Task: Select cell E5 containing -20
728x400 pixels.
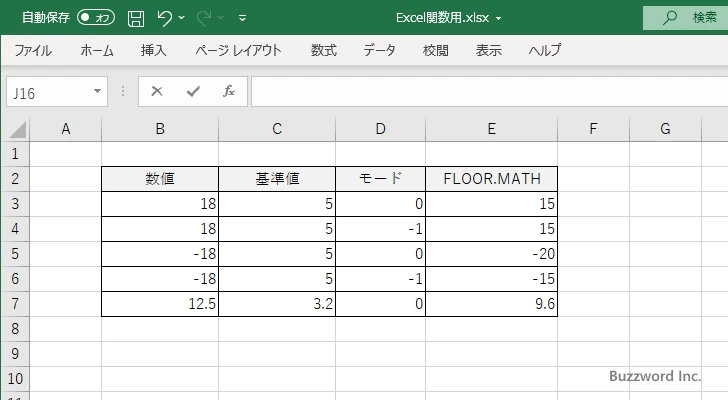Action: [490, 254]
